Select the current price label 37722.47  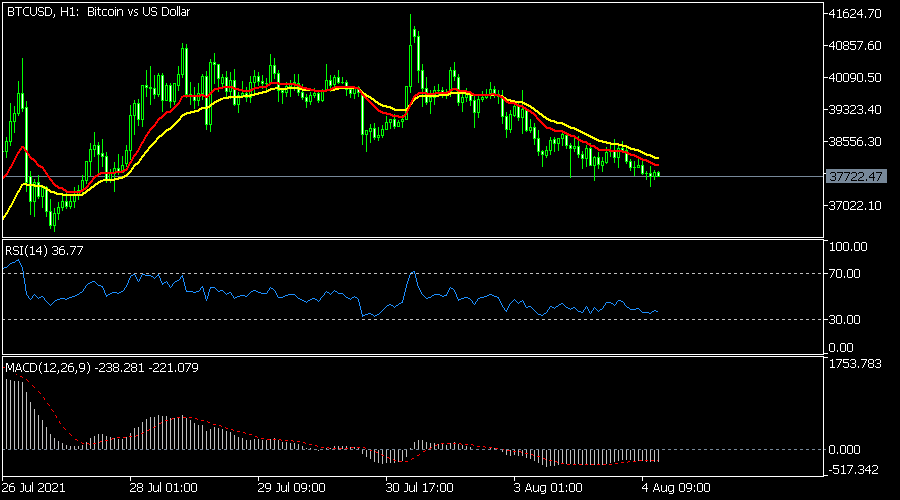856,176
